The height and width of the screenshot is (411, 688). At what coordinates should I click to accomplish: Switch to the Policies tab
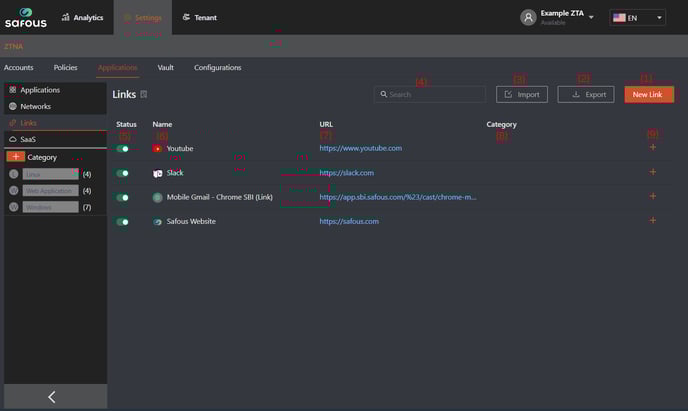pyautogui.click(x=65, y=68)
